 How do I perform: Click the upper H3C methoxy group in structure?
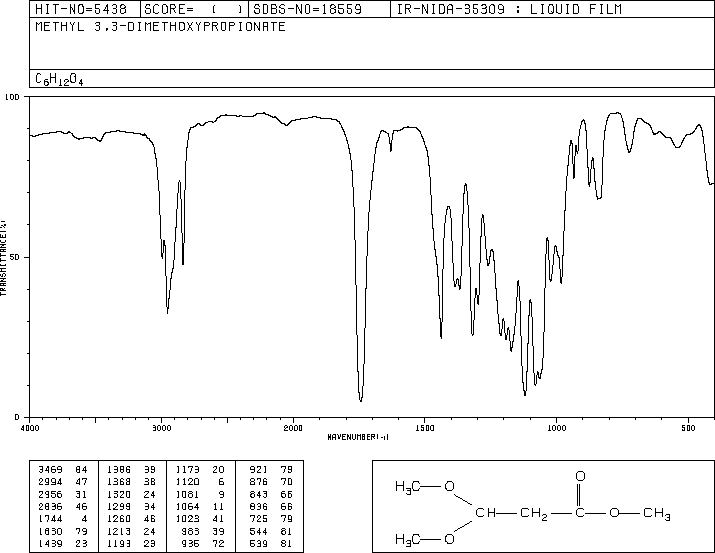click(408, 487)
